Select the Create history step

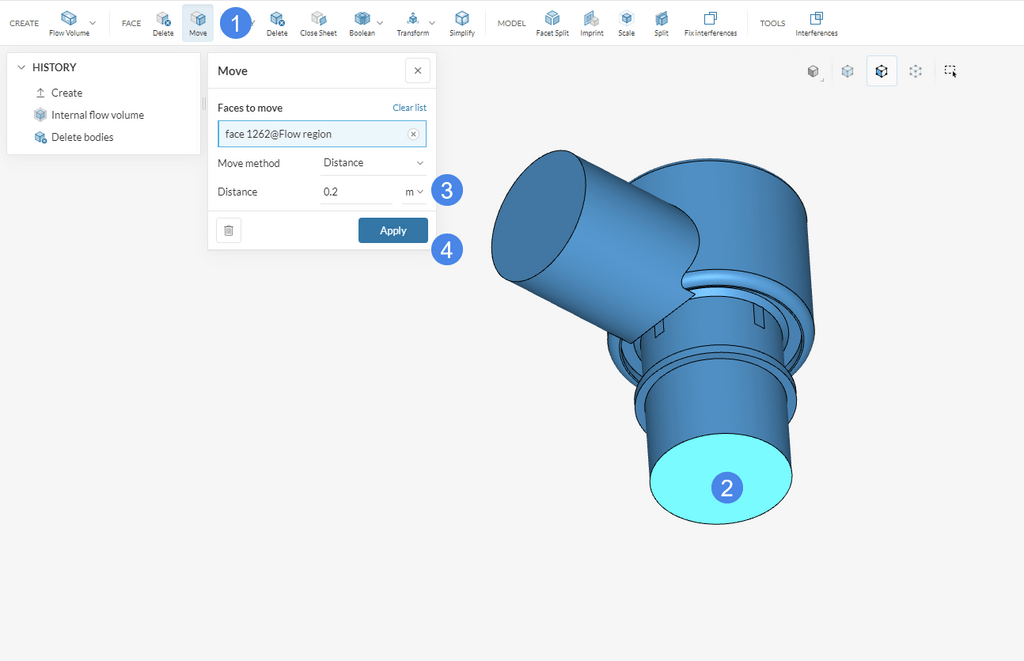tap(67, 93)
